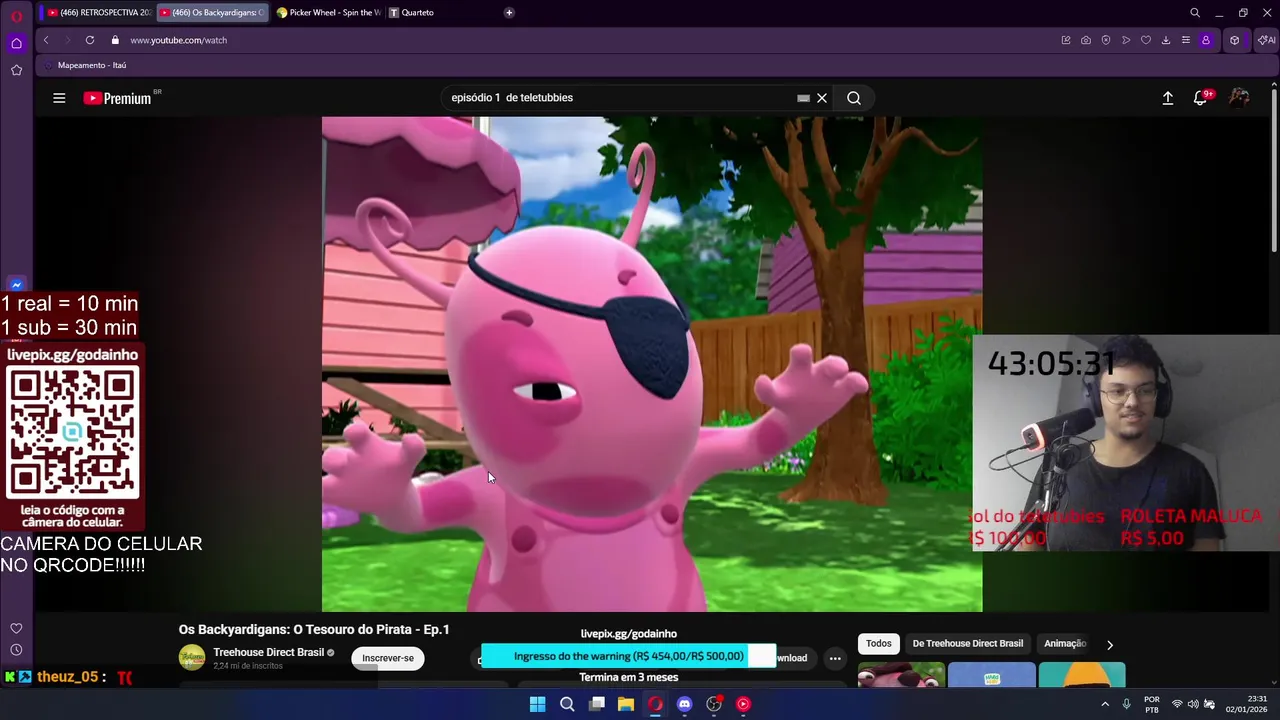
Task: Switch to Picker Wheel tab
Action: (328, 12)
